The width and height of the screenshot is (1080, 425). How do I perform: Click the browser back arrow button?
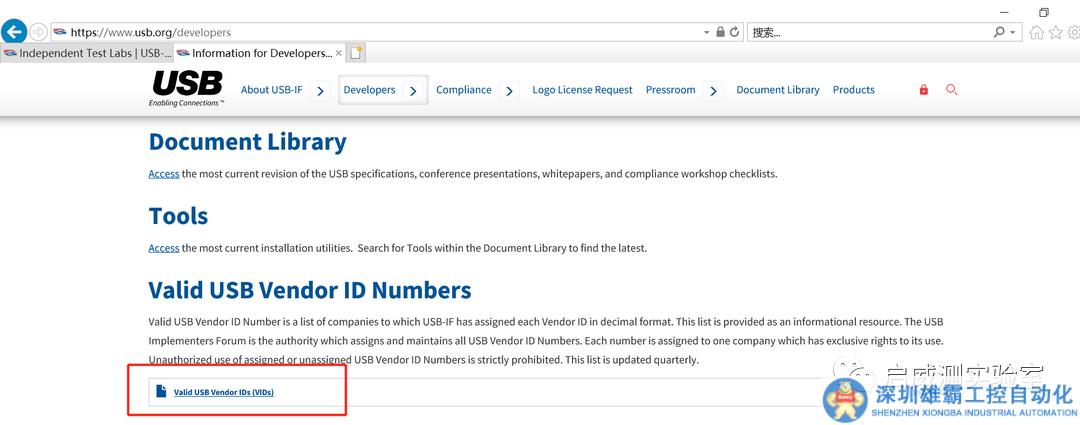pyautogui.click(x=14, y=32)
